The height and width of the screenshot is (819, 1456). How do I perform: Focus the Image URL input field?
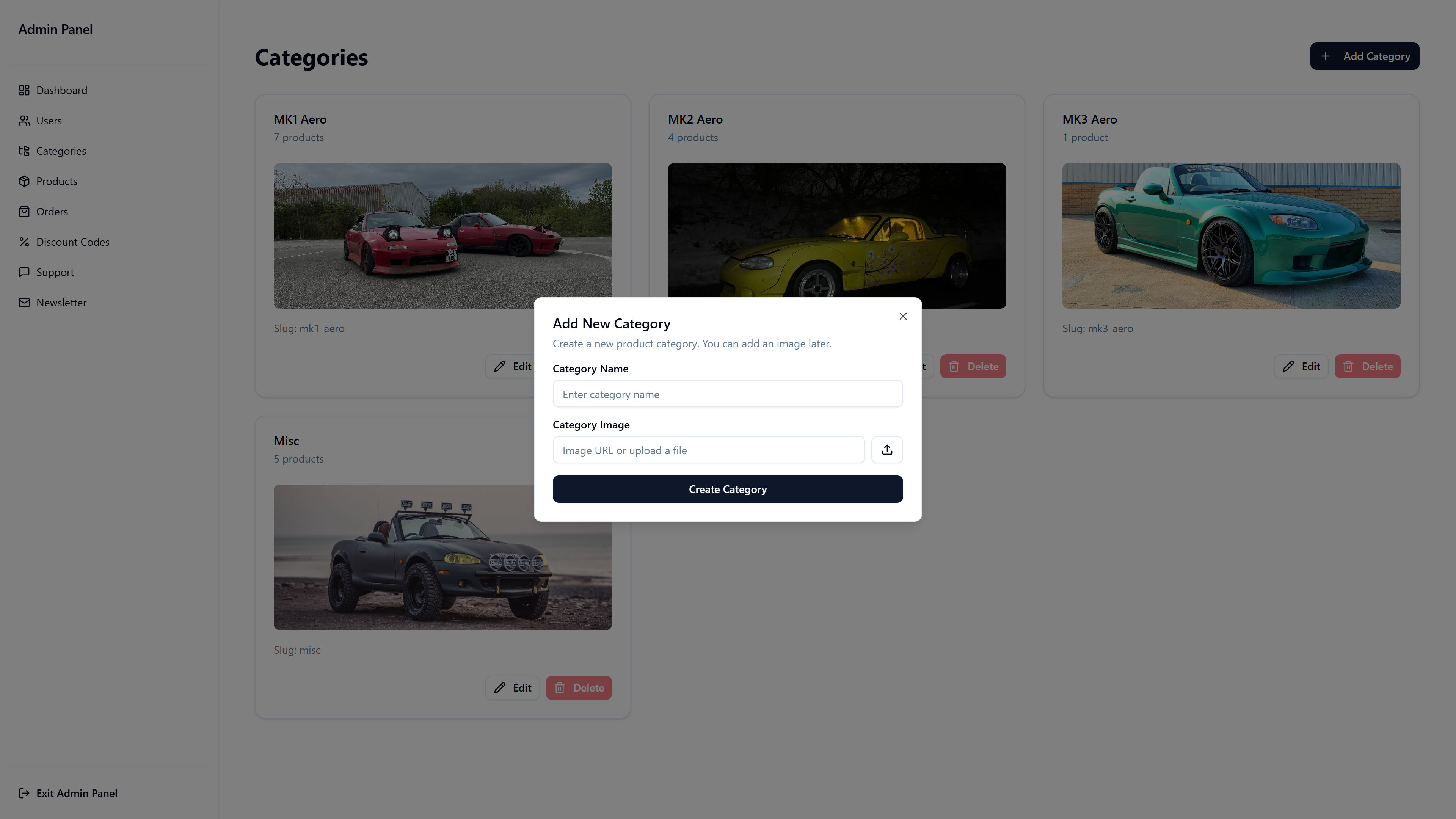(x=708, y=450)
